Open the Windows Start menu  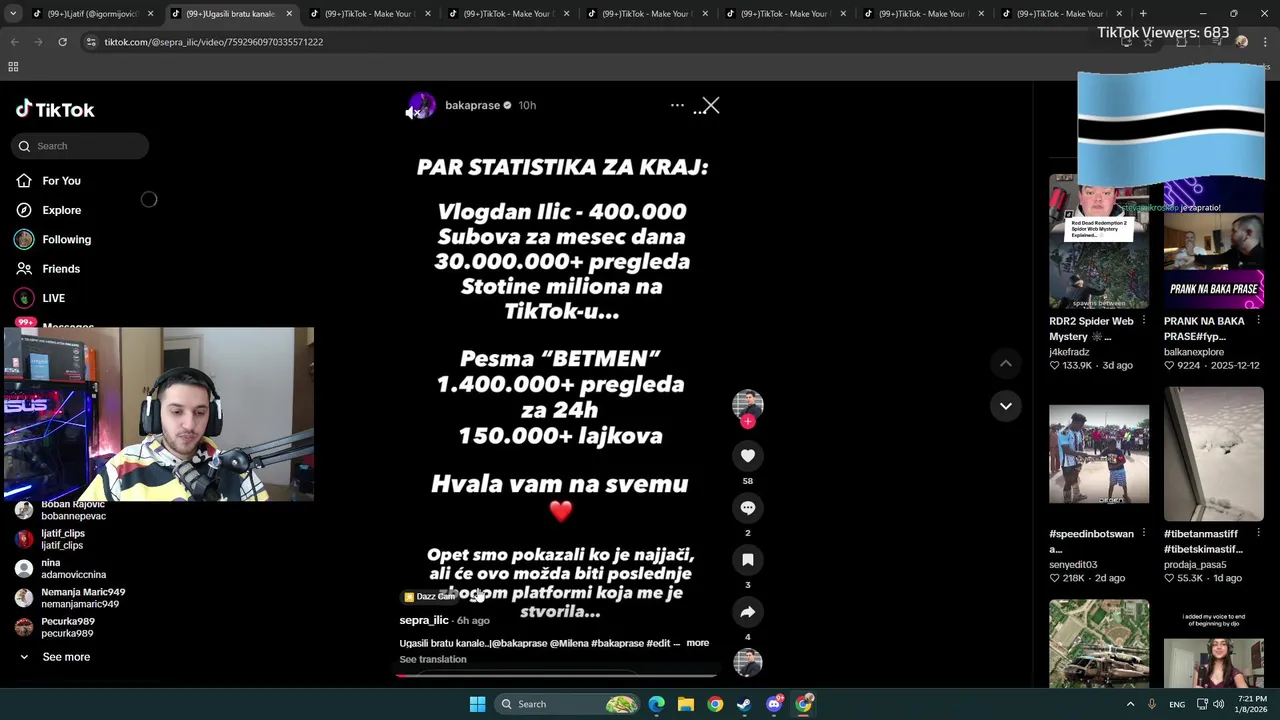(x=477, y=704)
